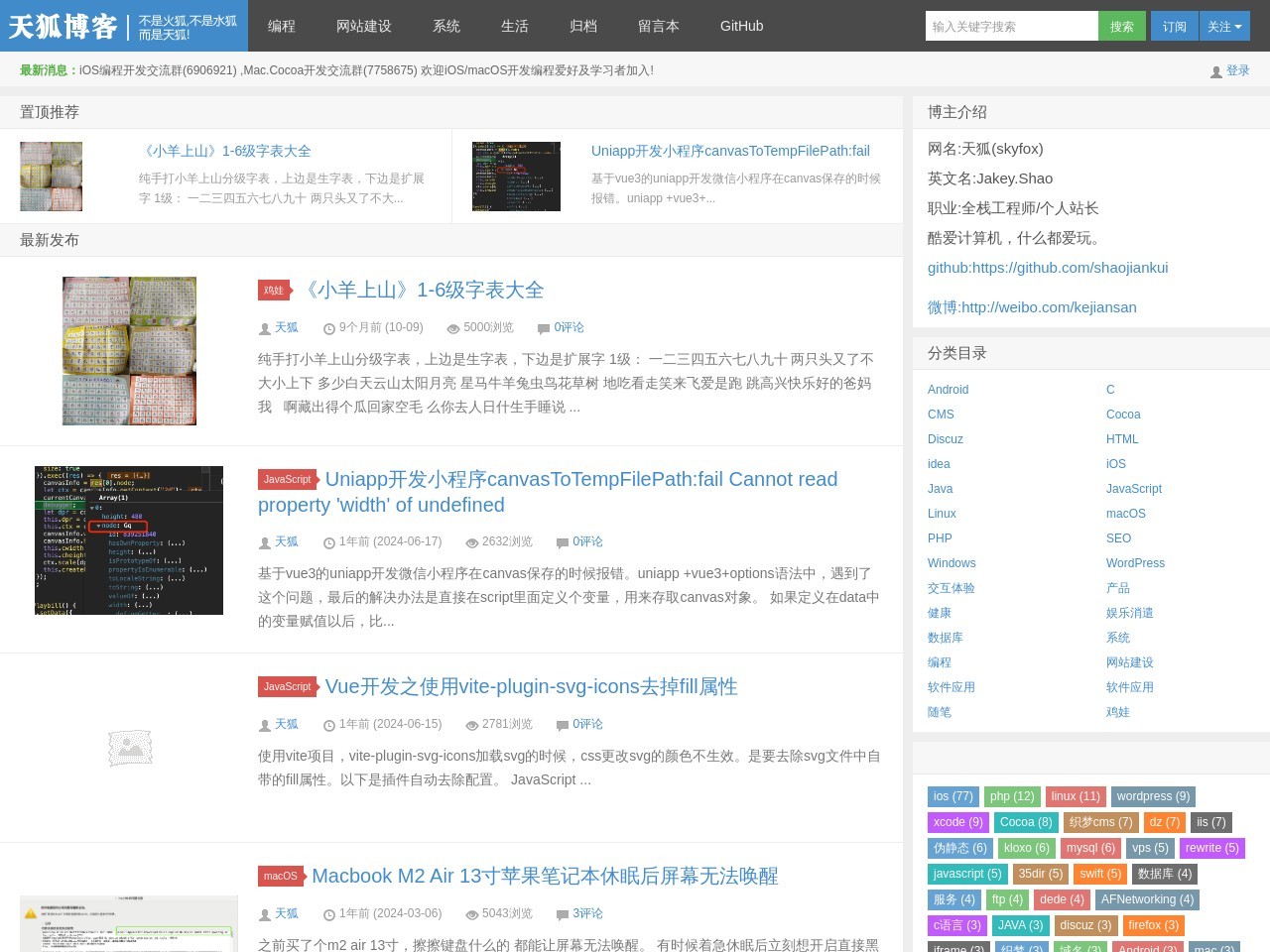This screenshot has width=1270, height=952.
Task: Open the 小羊上山 thumbnail in 最新发布
Action: (x=129, y=351)
